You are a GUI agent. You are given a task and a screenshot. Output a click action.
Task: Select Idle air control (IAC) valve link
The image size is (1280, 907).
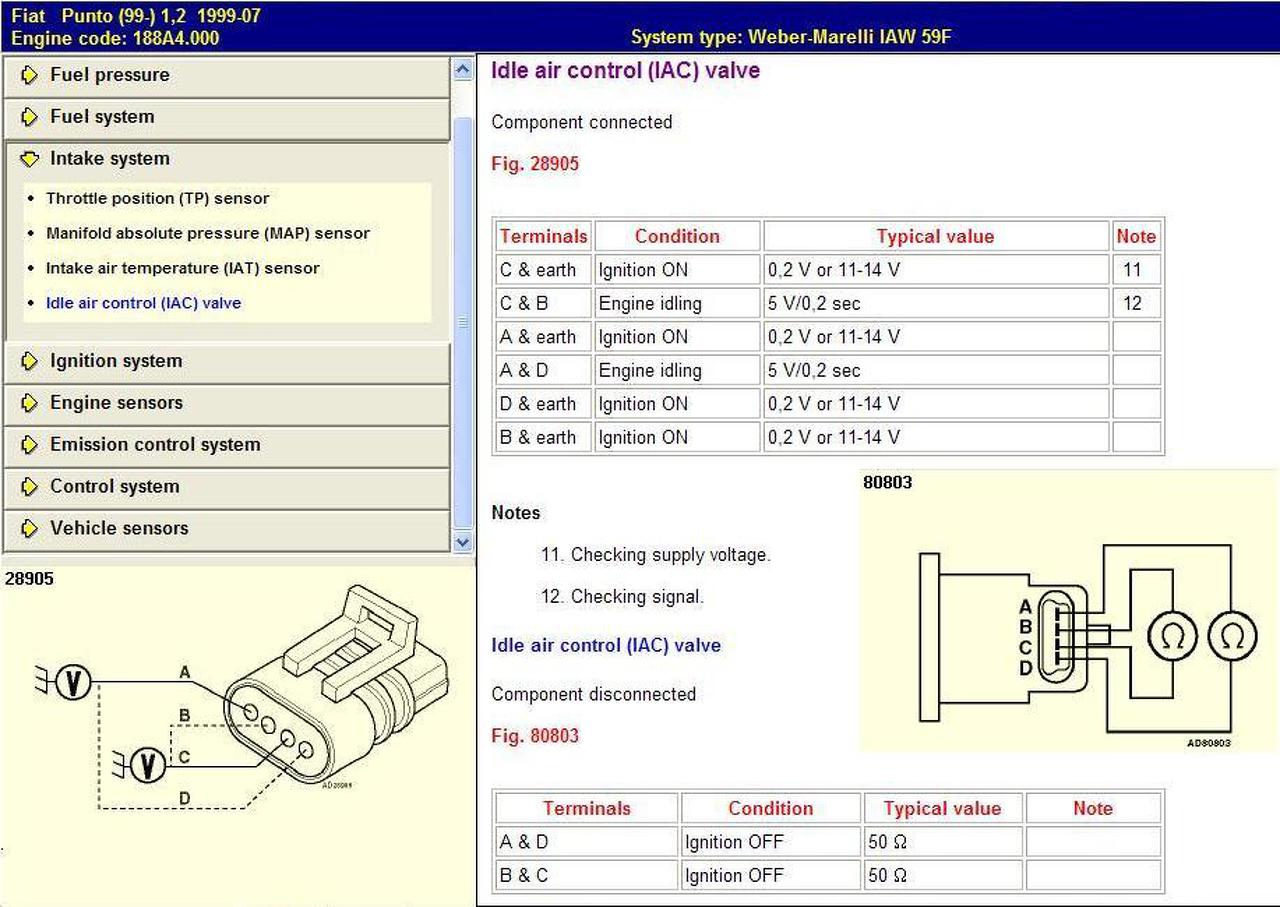click(x=144, y=303)
